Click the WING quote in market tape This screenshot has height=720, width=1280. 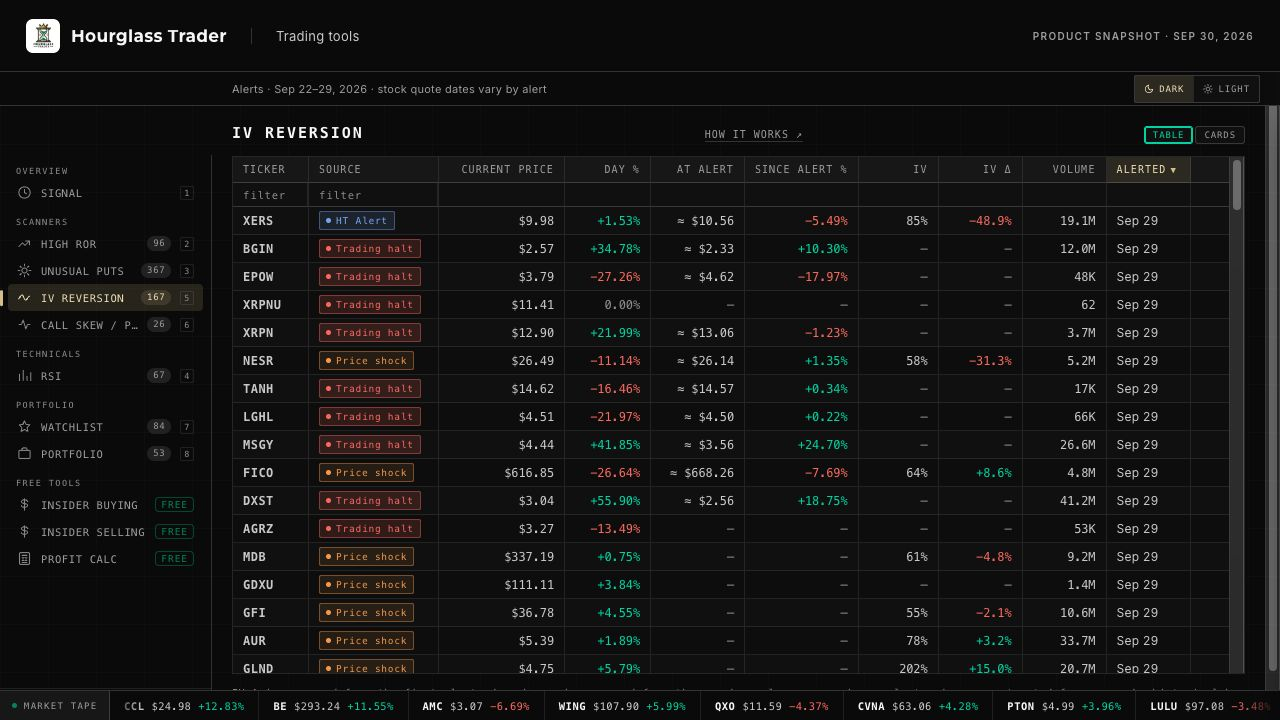[622, 706]
